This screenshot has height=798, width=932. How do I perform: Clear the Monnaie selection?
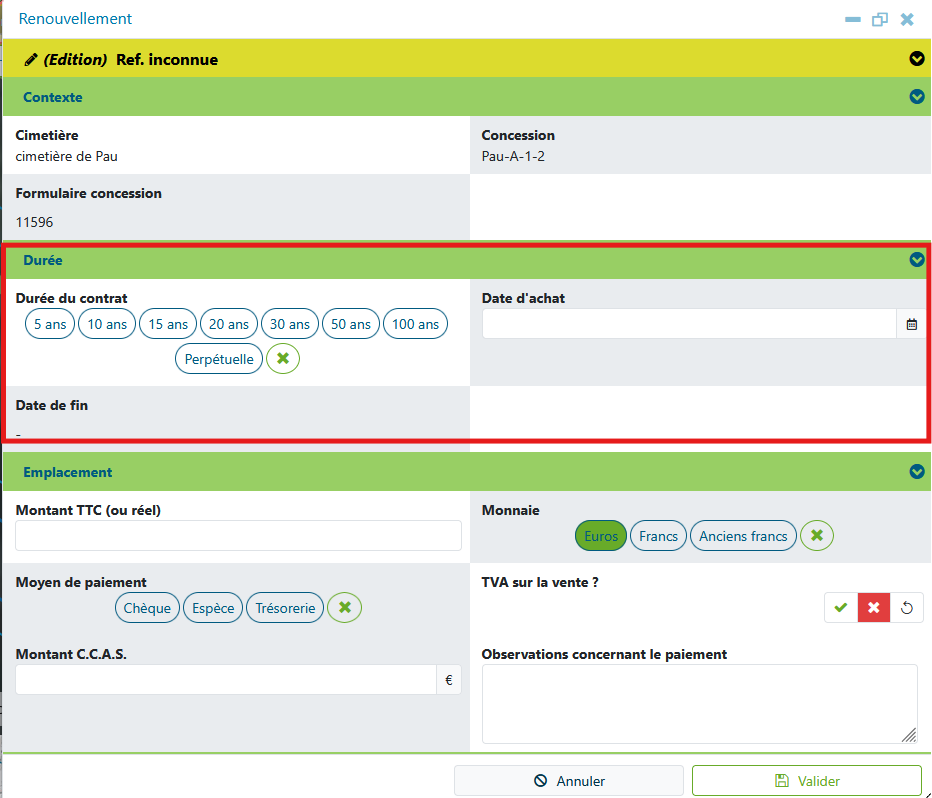(x=817, y=535)
